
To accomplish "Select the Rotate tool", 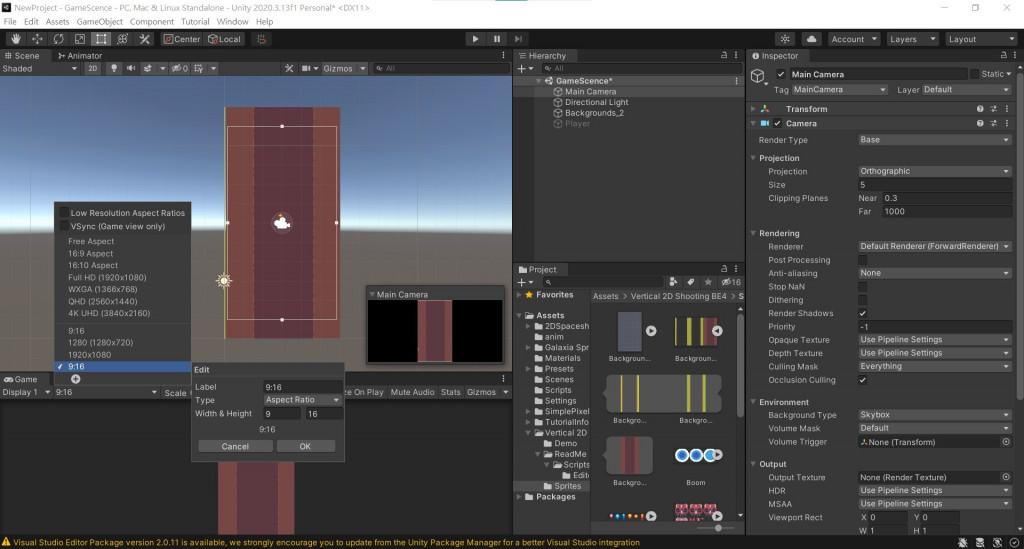I will tap(59, 39).
